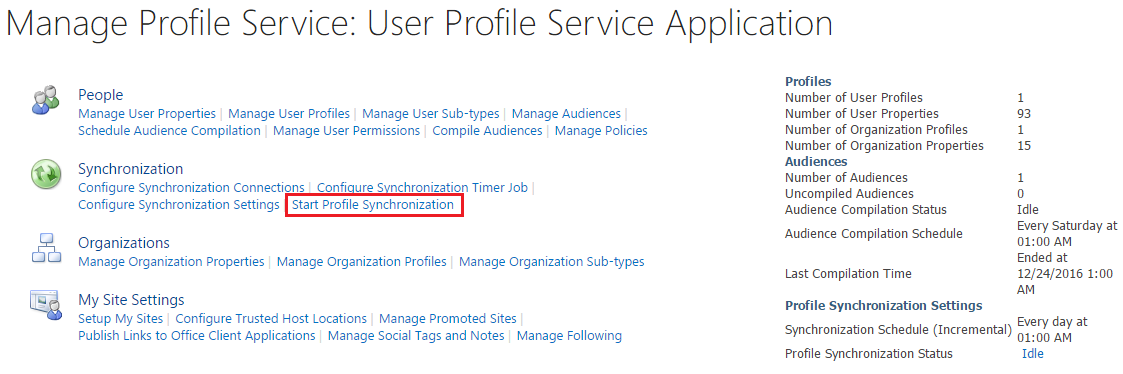Viewport: 1123px width, 374px height.
Task: Open Manage Social Tags and Notes
Action: click(416, 335)
